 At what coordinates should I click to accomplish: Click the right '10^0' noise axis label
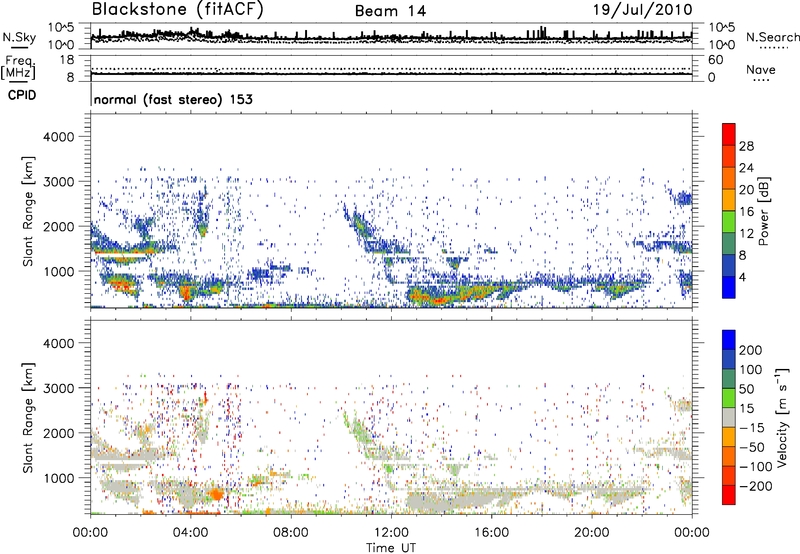pyautogui.click(x=722, y=45)
